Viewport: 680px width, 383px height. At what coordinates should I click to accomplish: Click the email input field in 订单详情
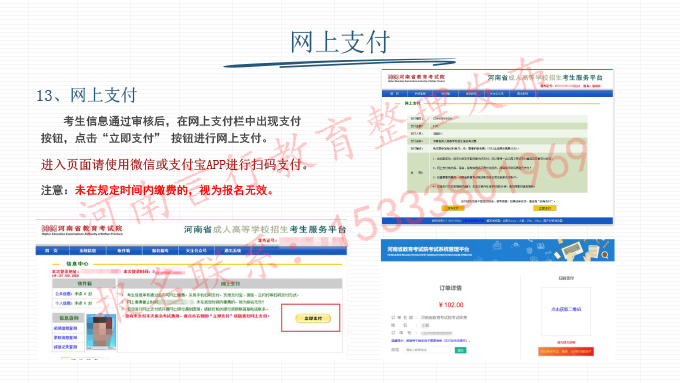point(427,350)
